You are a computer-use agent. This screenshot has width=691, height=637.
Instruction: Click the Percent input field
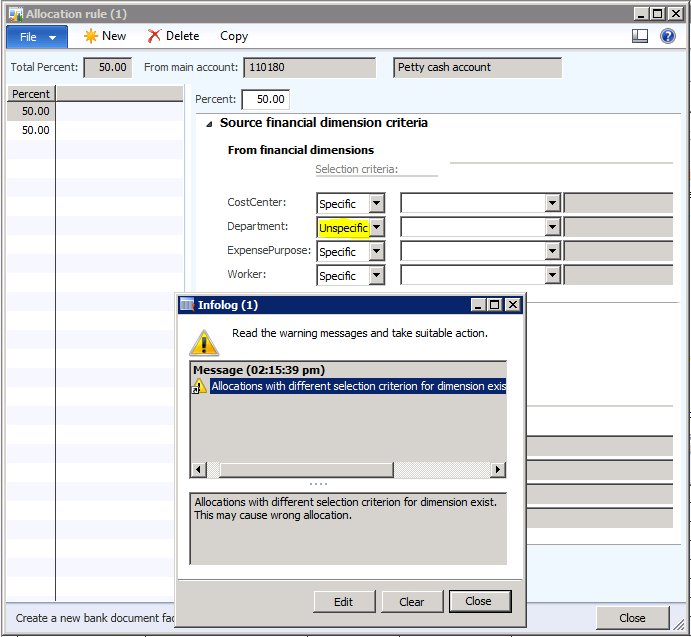coord(265,100)
